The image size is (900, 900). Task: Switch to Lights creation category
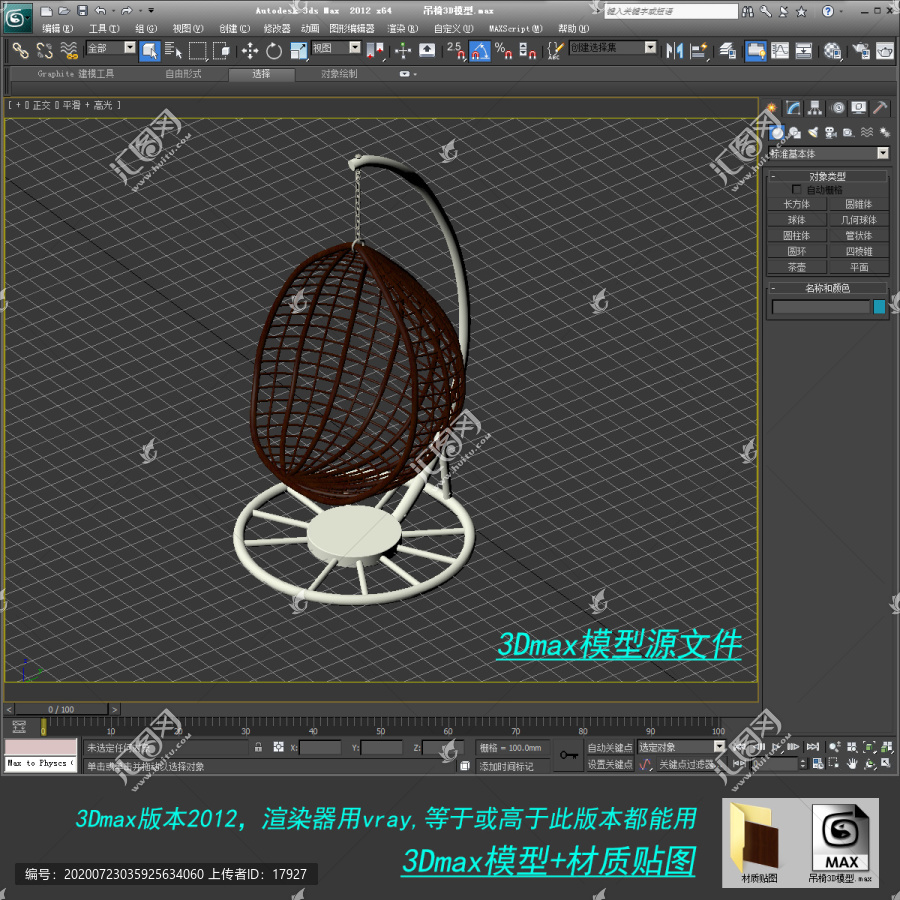[x=813, y=133]
